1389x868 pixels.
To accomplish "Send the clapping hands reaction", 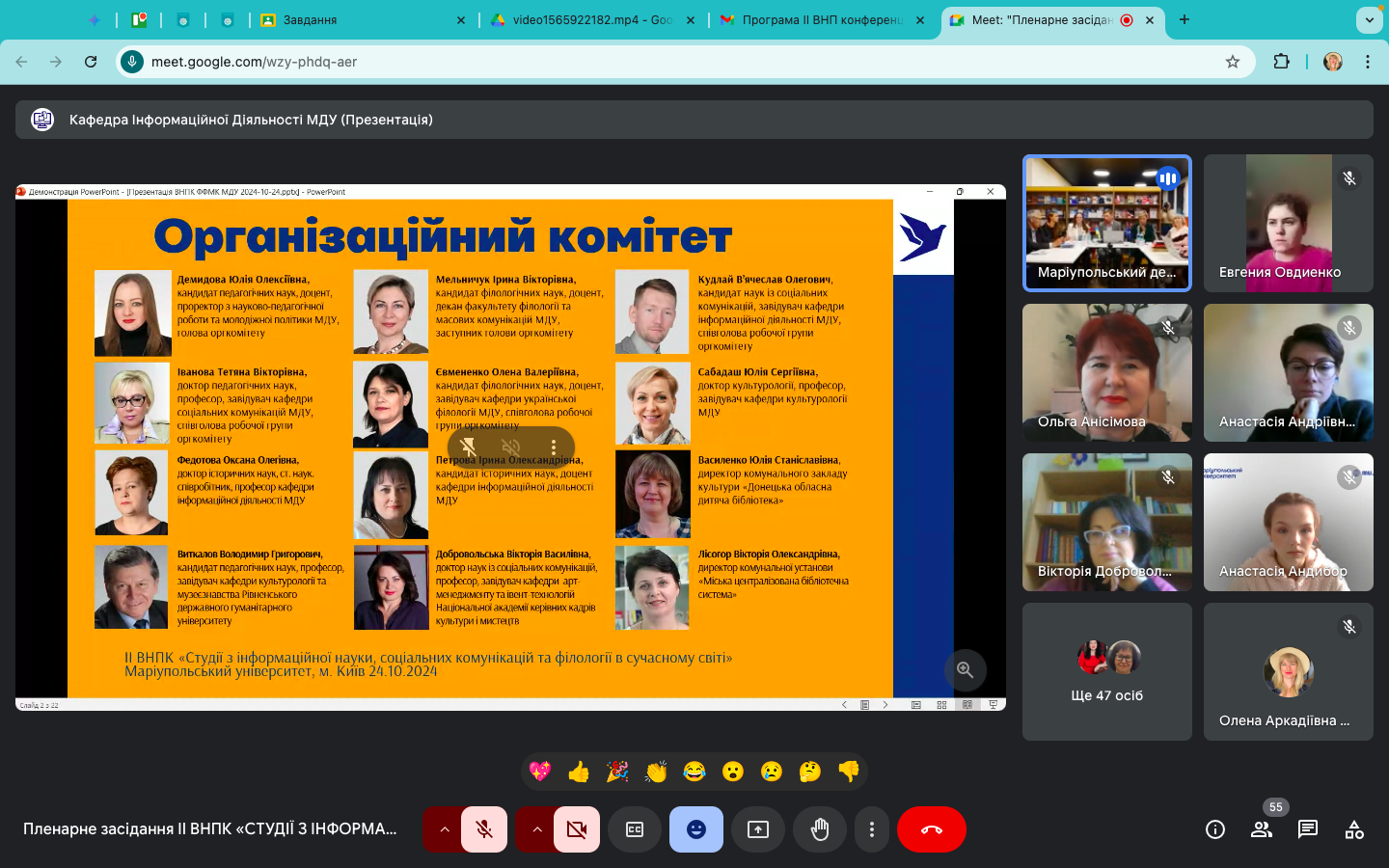I will [656, 772].
